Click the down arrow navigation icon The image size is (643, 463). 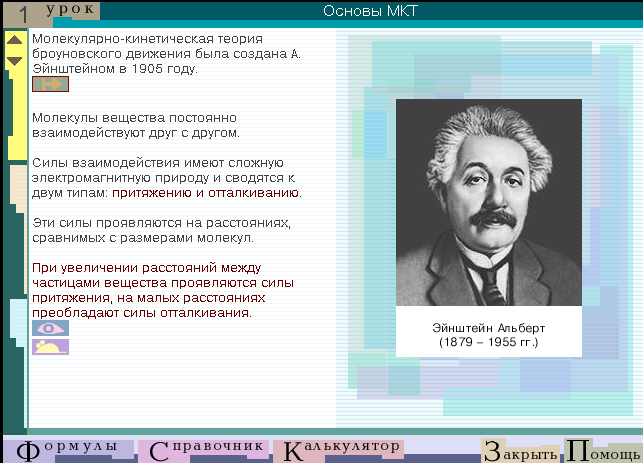(x=14, y=61)
